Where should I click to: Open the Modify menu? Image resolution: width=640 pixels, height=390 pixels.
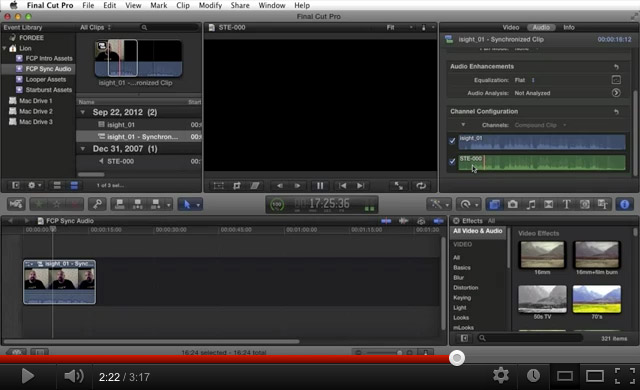point(210,5)
